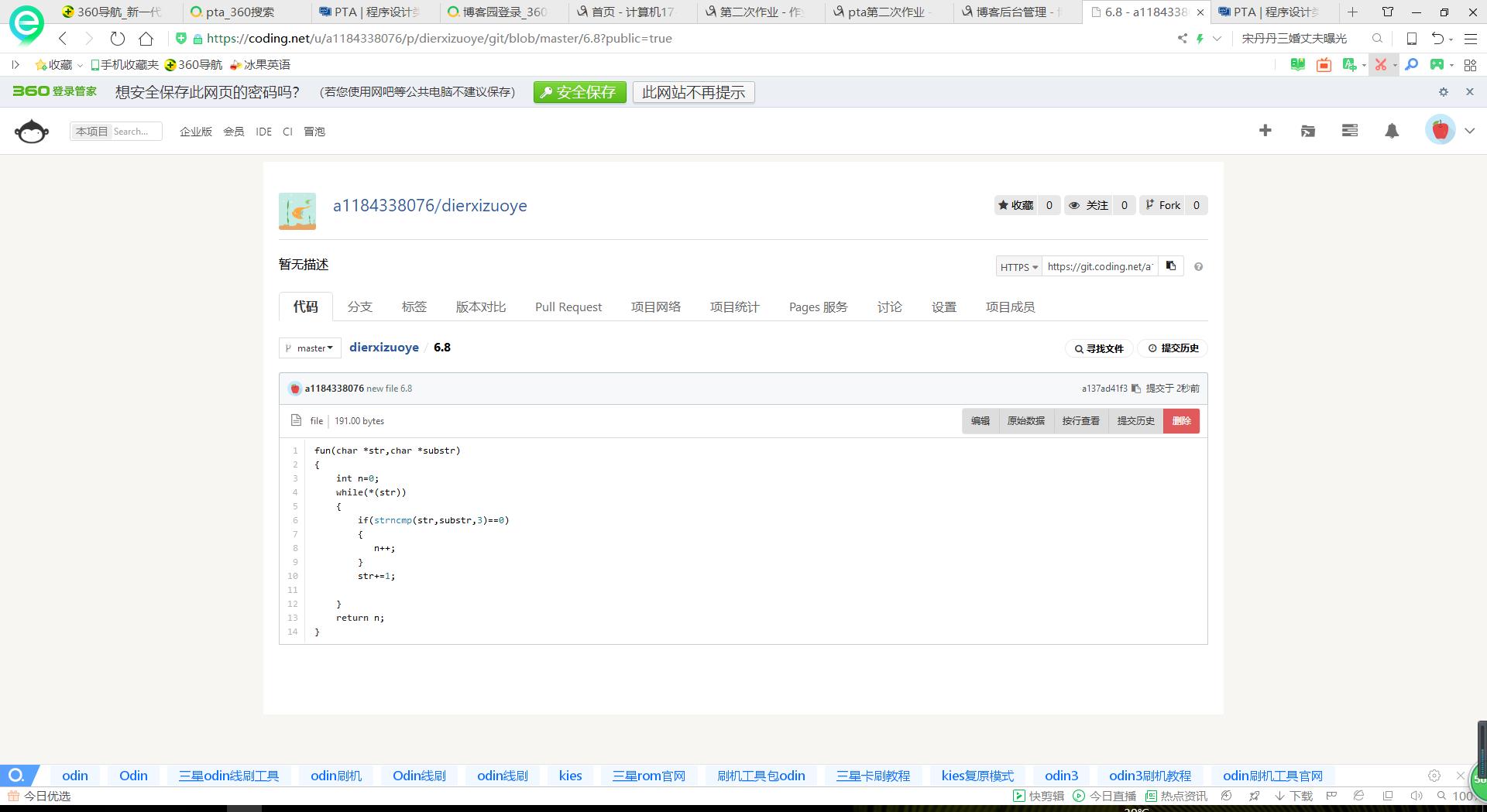Open the master branch dropdown
Viewport: 1487px width, 812px height.
(310, 348)
